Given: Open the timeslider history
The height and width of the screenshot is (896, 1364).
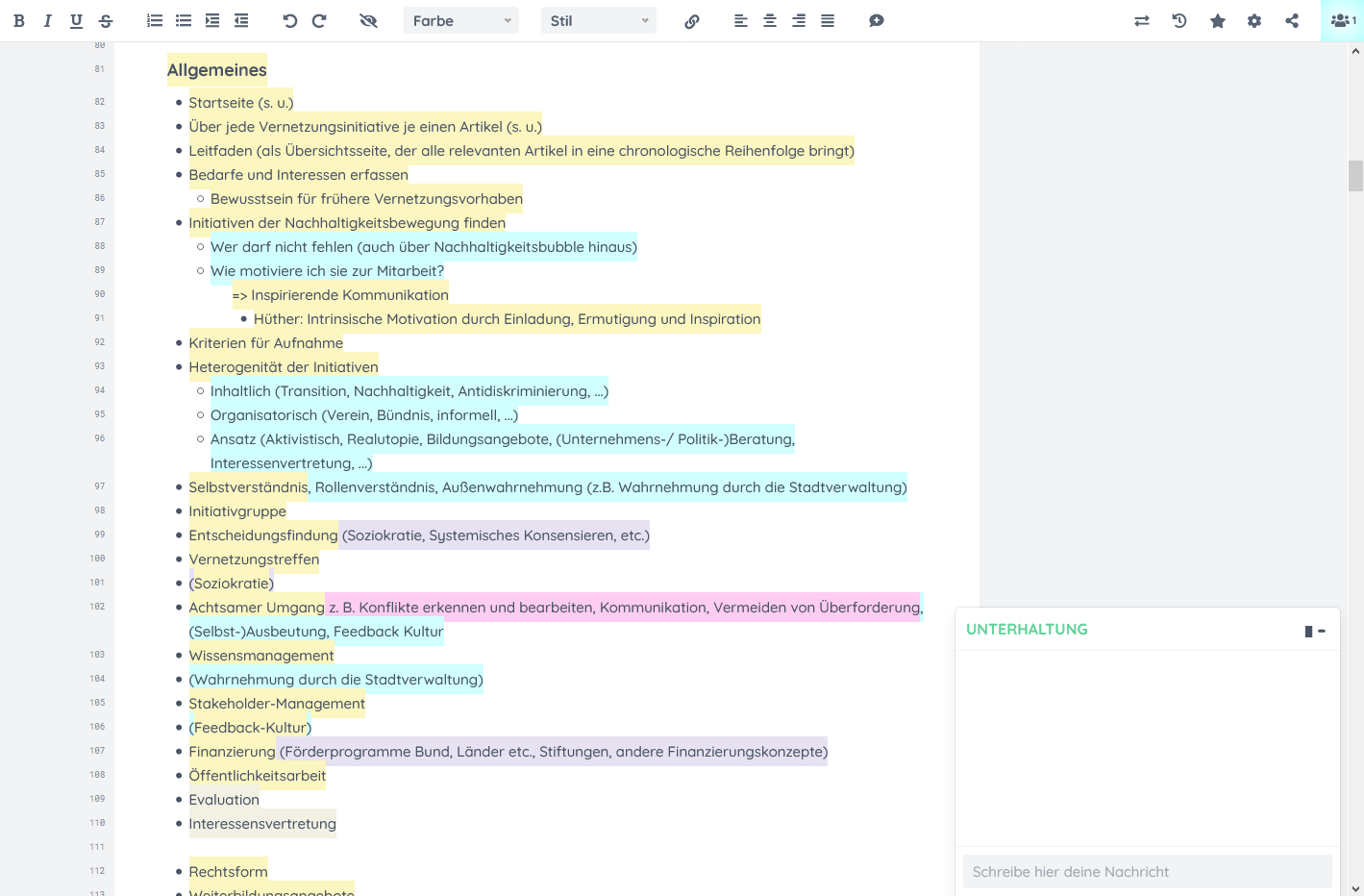Looking at the screenshot, I should [x=1179, y=20].
